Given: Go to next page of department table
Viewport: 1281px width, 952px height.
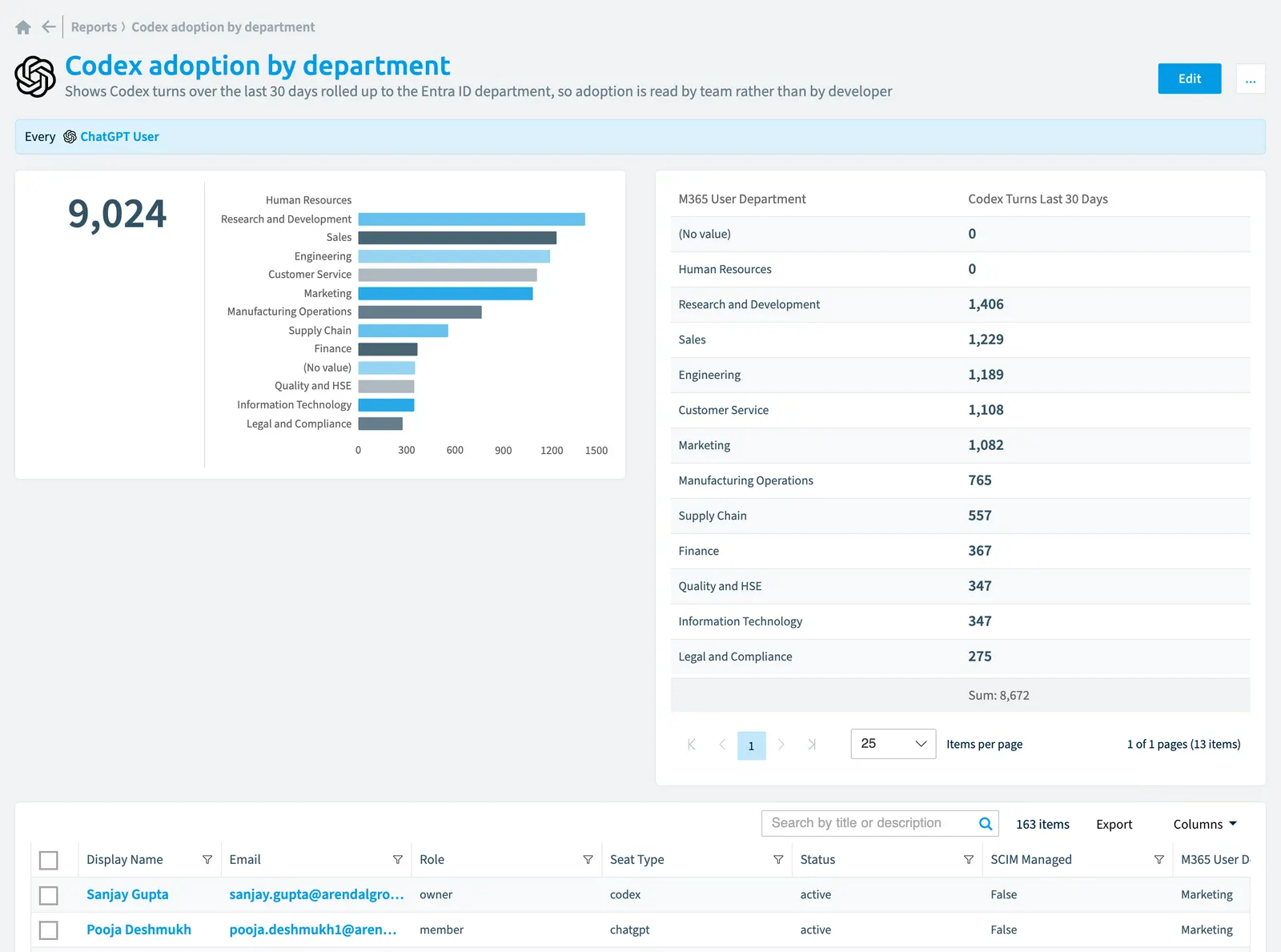Looking at the screenshot, I should pyautogui.click(x=781, y=745).
